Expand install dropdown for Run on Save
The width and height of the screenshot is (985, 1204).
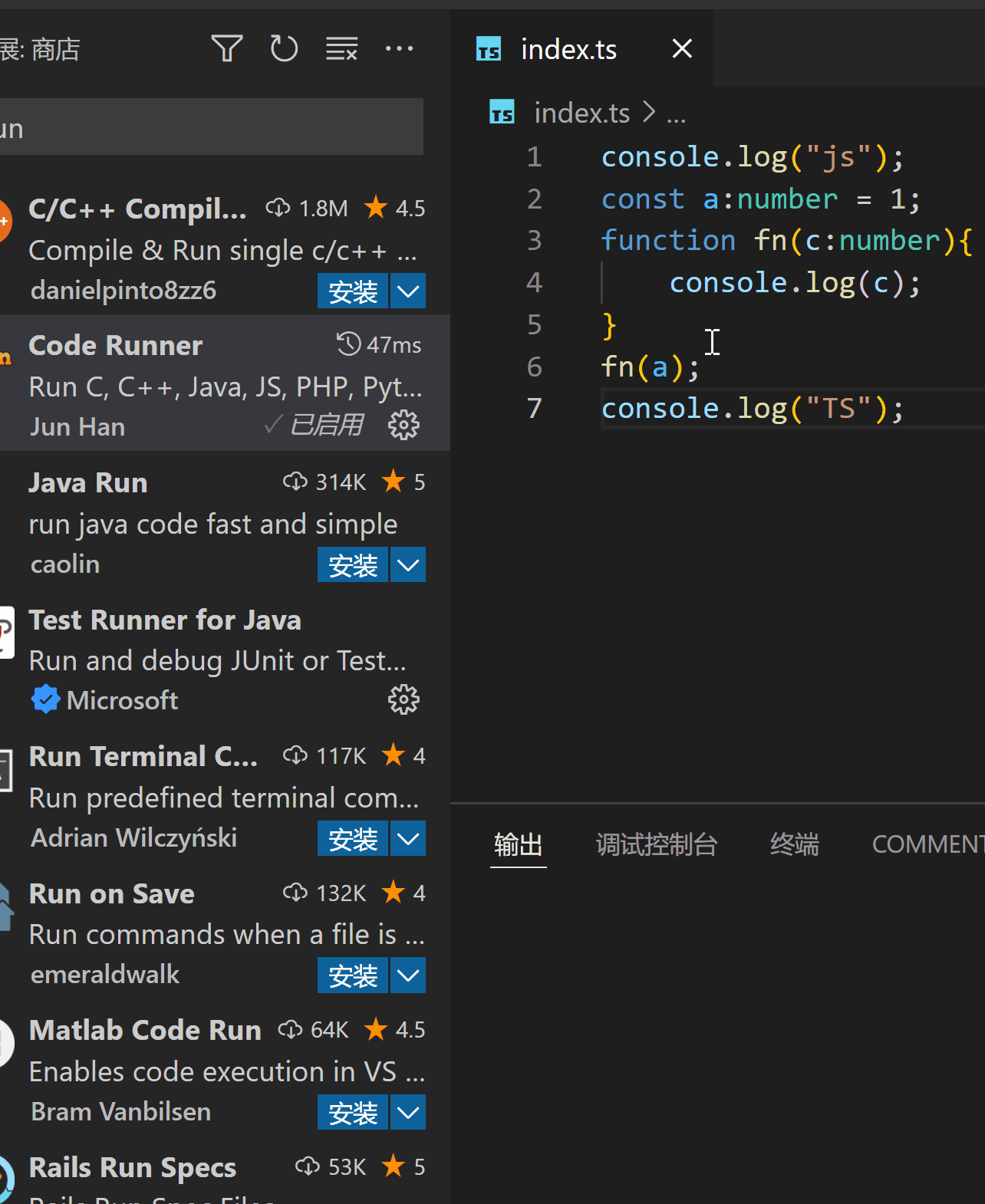tap(408, 975)
